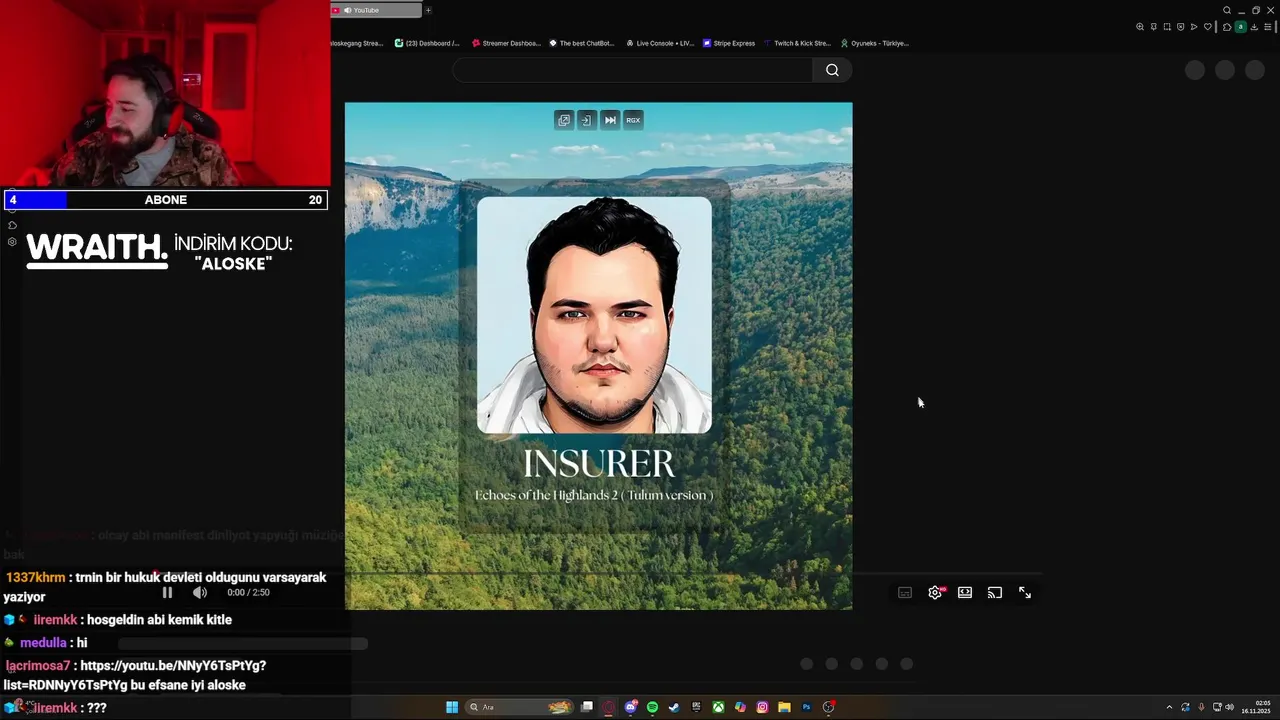
Task: Open Spotify from the taskbar
Action: 652,707
